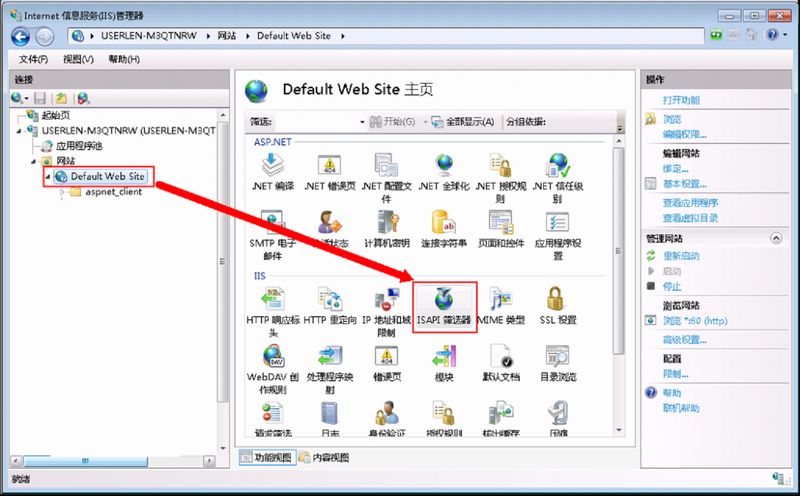The image size is (800, 496).
Task: Click the 编辑权限... link
Action: (x=685, y=135)
